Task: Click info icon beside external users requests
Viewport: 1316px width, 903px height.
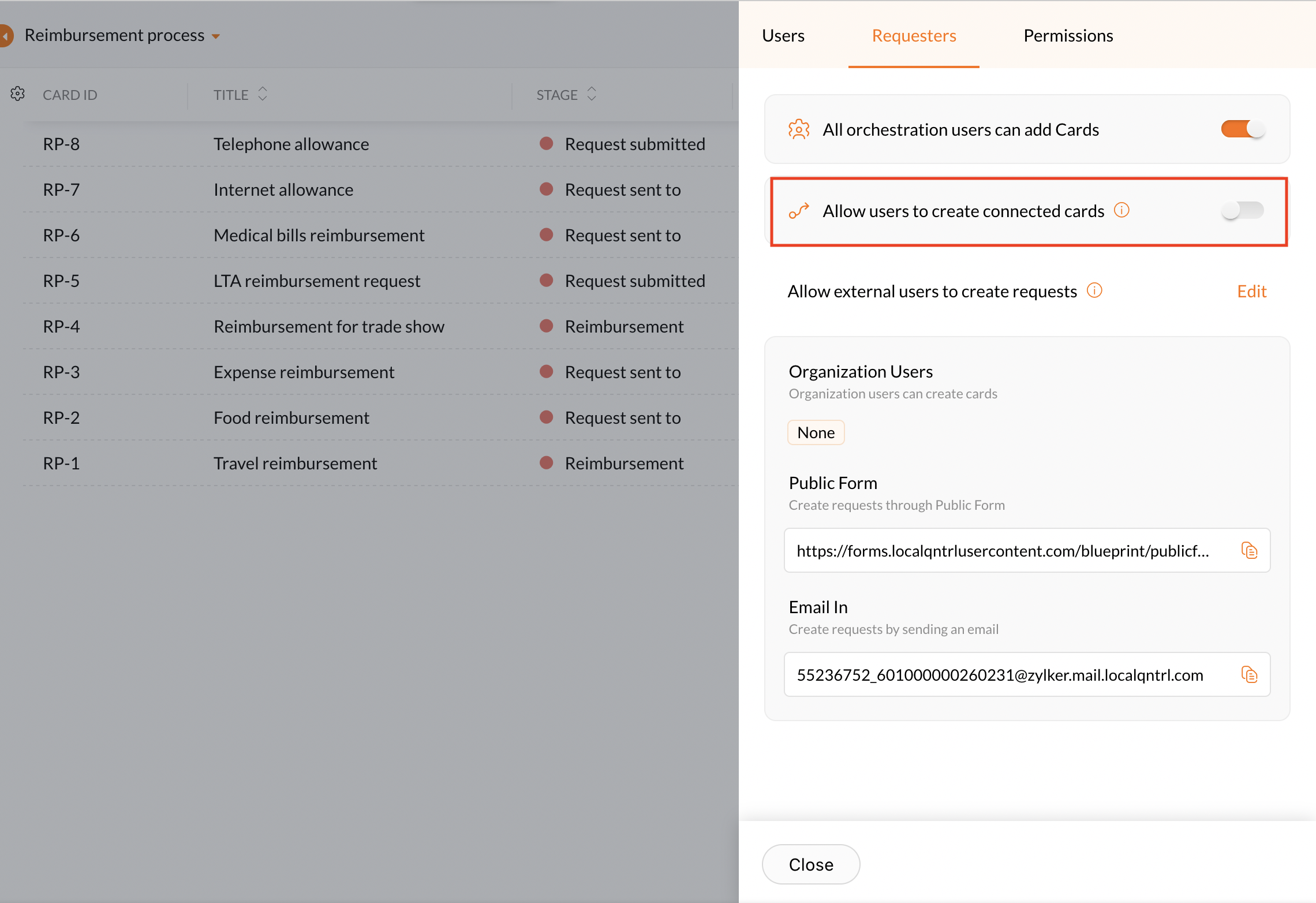Action: point(1094,290)
